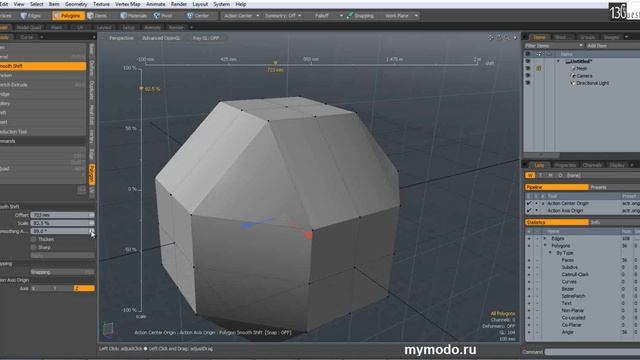
Task: Open the Texture menu
Action: pos(101,4)
